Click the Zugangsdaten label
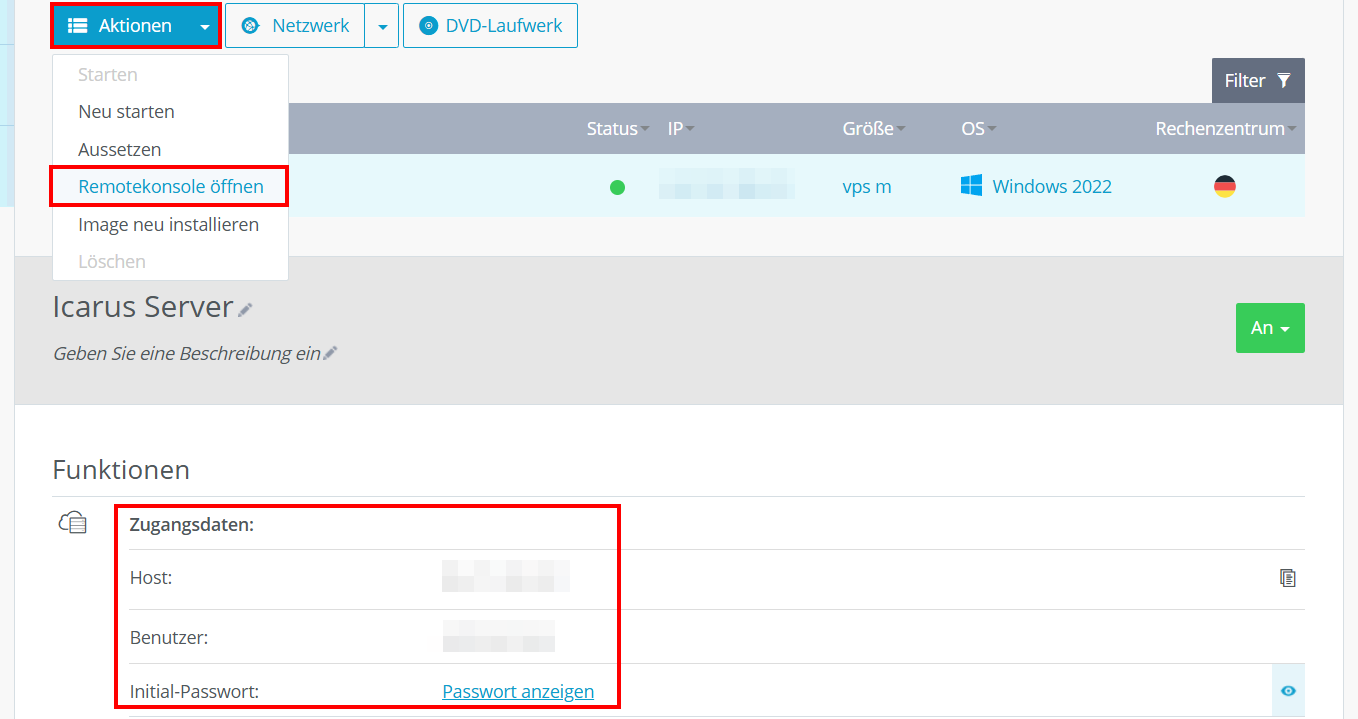 click(192, 524)
